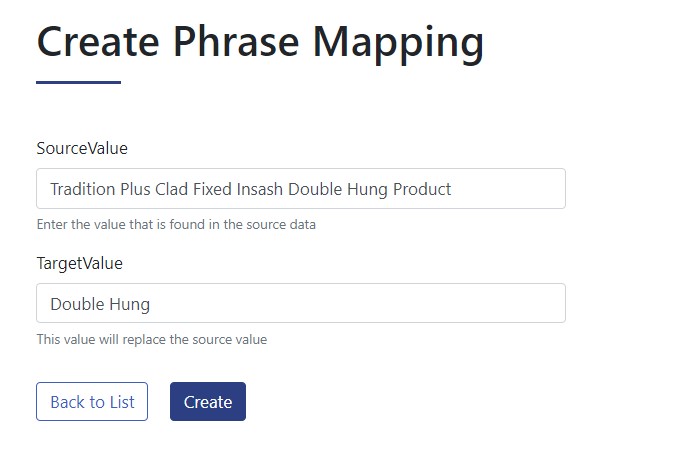Click the word "Double" in TargetValue field
The height and width of the screenshot is (471, 677).
click(x=77, y=304)
